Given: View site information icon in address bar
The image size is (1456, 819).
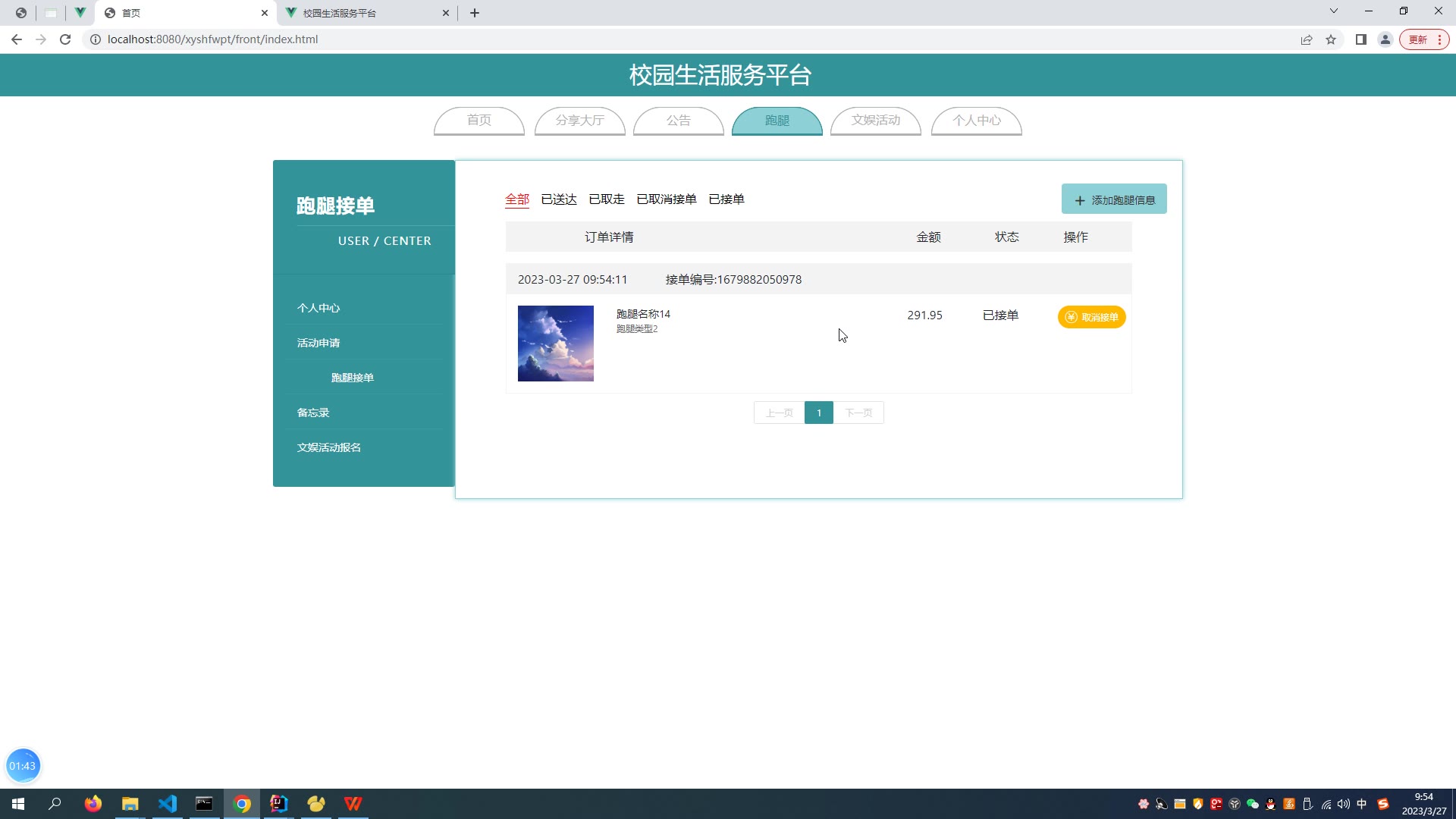Looking at the screenshot, I should pyautogui.click(x=96, y=39).
